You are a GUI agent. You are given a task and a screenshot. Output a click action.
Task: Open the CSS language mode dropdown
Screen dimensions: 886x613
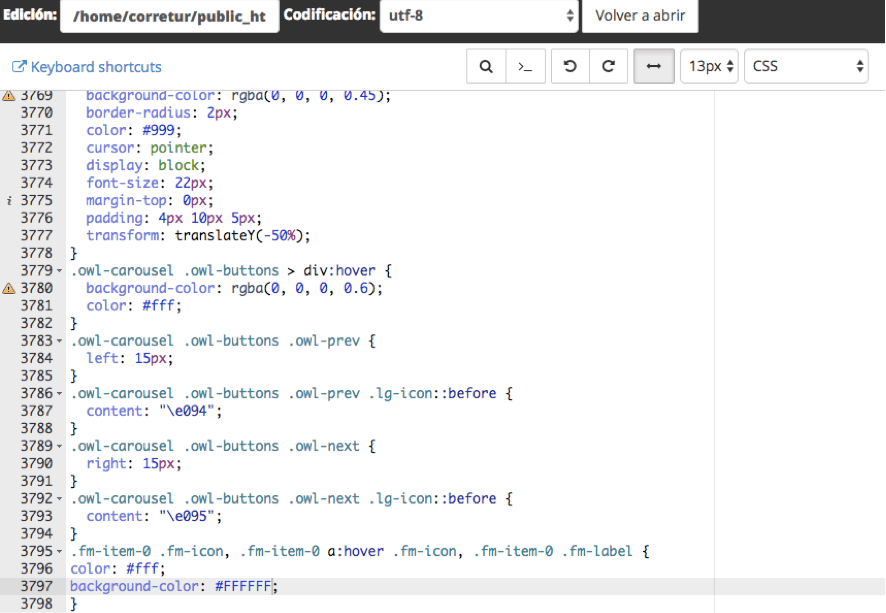(806, 67)
